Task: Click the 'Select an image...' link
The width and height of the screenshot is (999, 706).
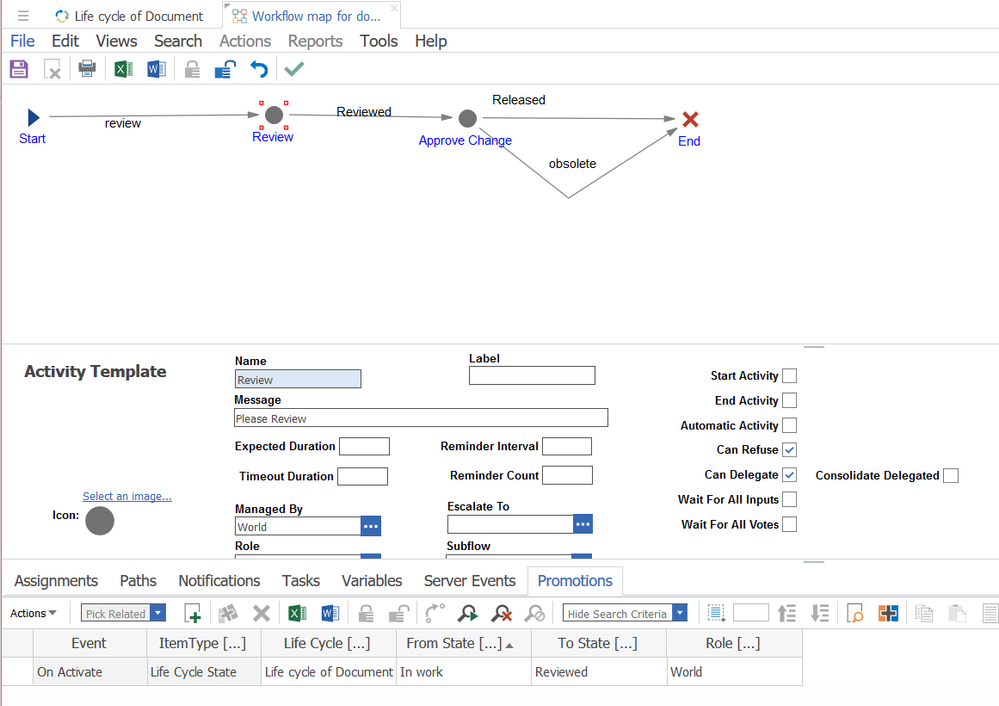Action: point(127,496)
